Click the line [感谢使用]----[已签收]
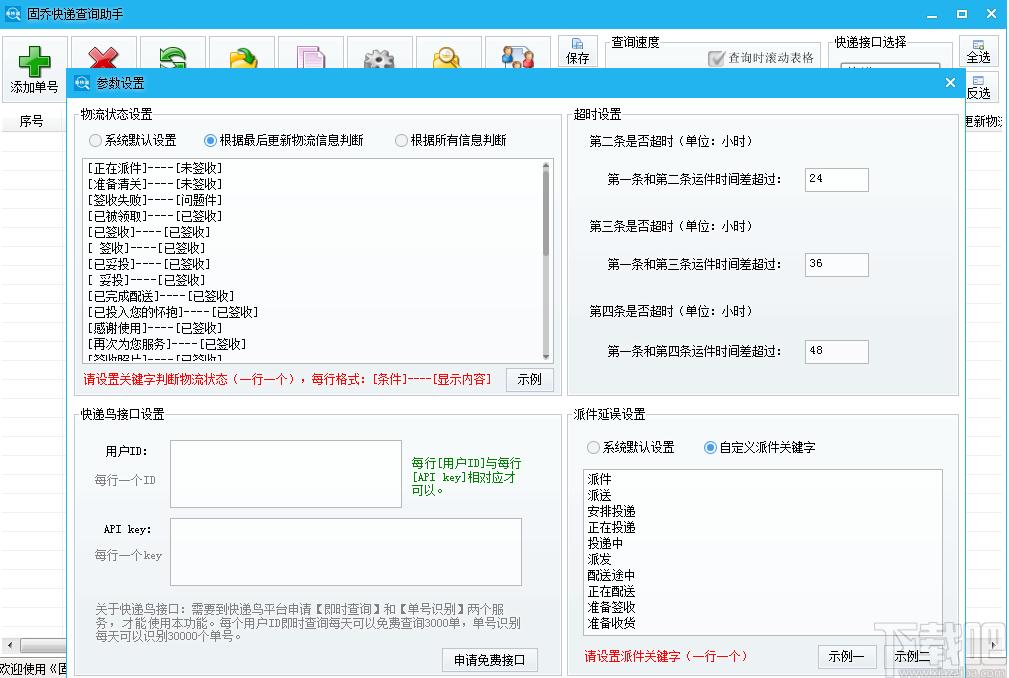 [154, 328]
